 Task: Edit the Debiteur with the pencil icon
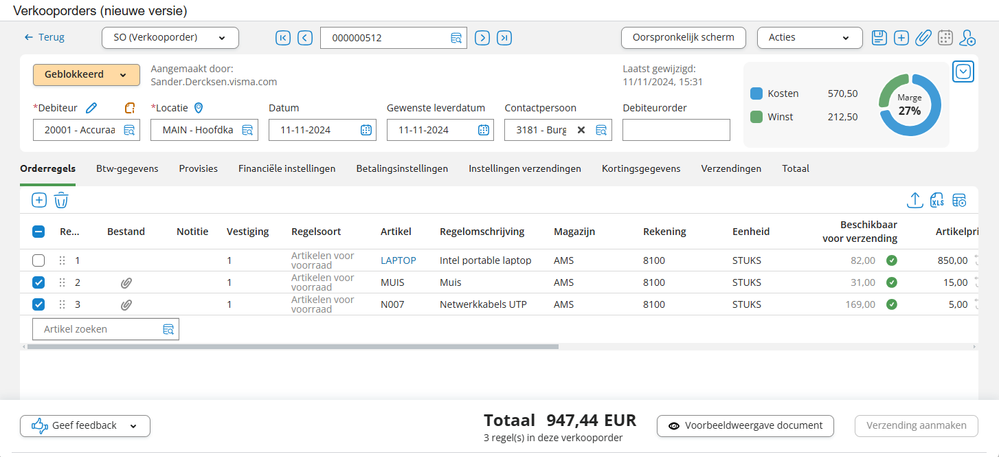[x=91, y=108]
